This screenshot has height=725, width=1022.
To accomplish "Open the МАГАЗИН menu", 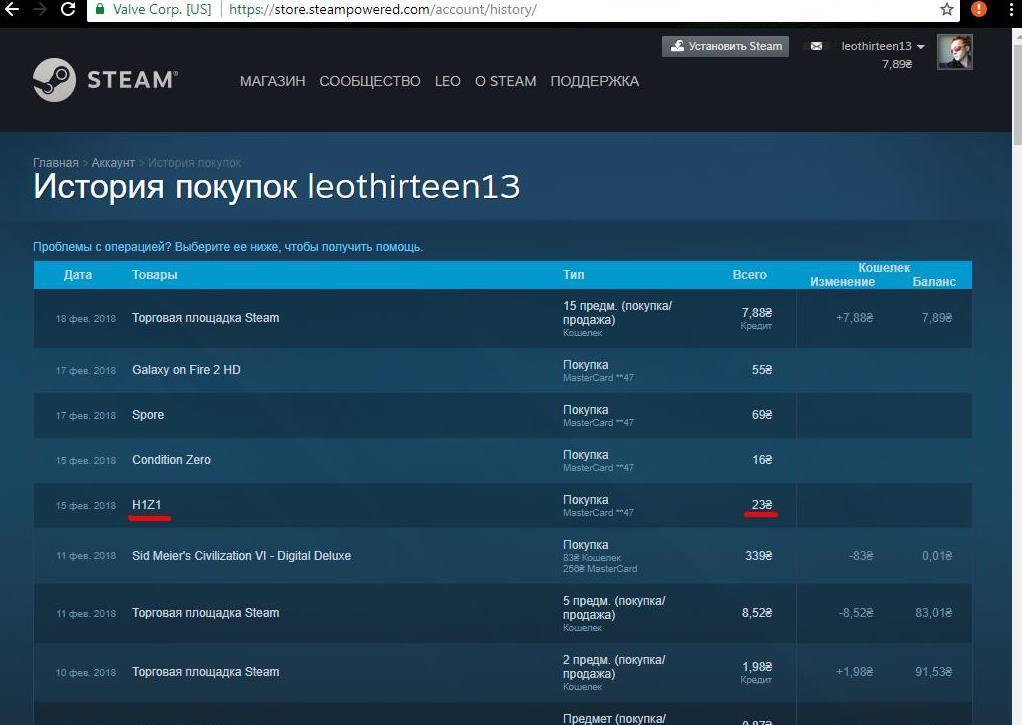I will [272, 81].
